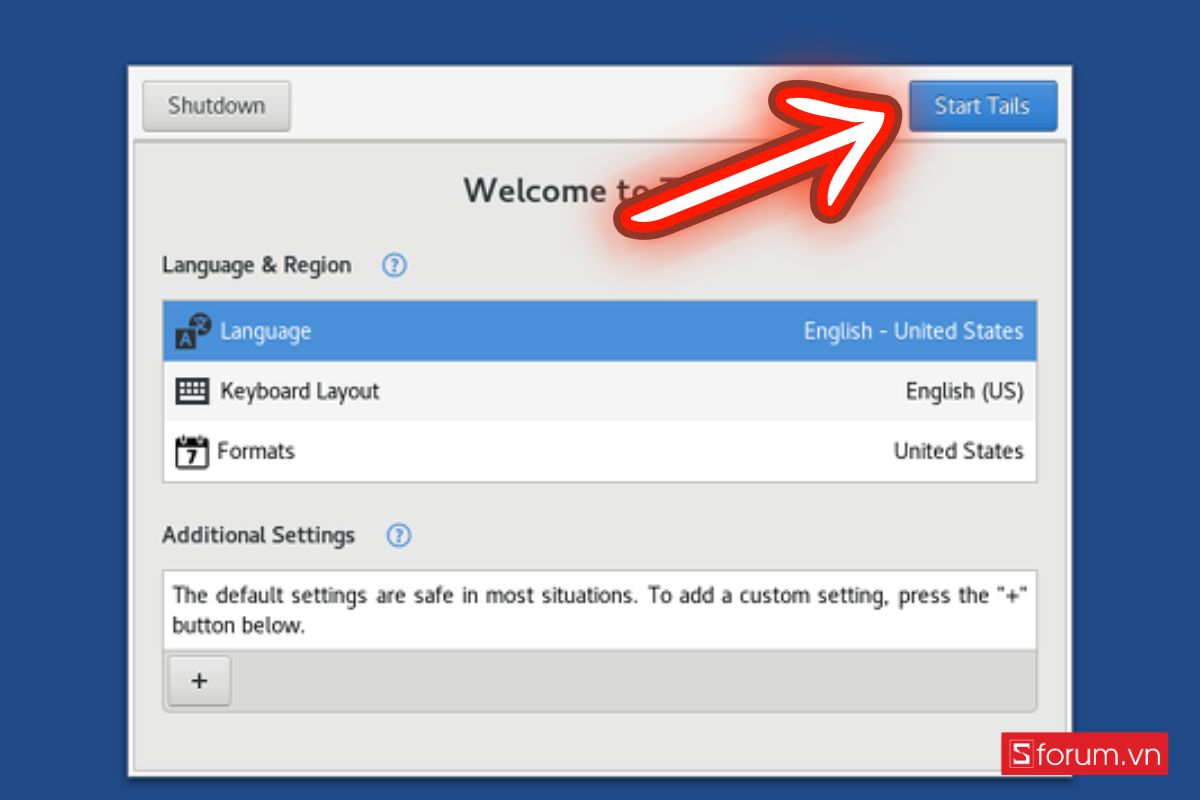Click the Additional Settings heading

point(258,535)
